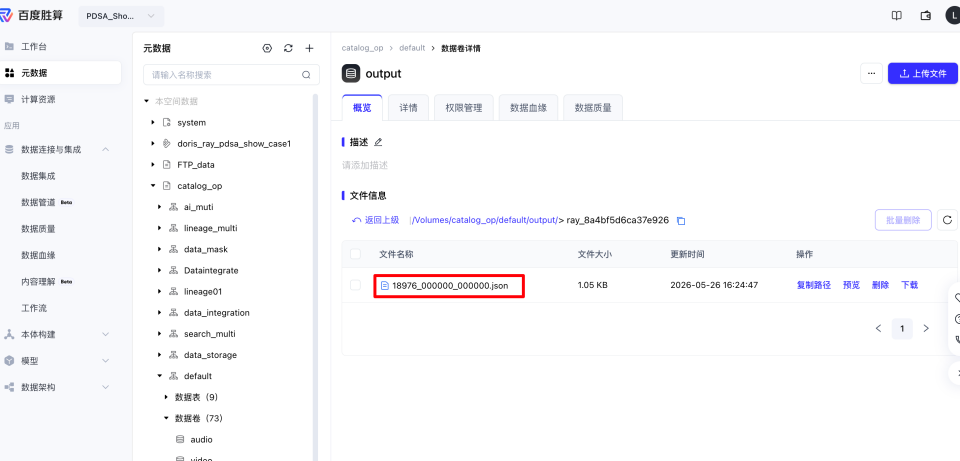Open 数据管道 in the sidebar
The width and height of the screenshot is (960, 461).
click(x=39, y=202)
